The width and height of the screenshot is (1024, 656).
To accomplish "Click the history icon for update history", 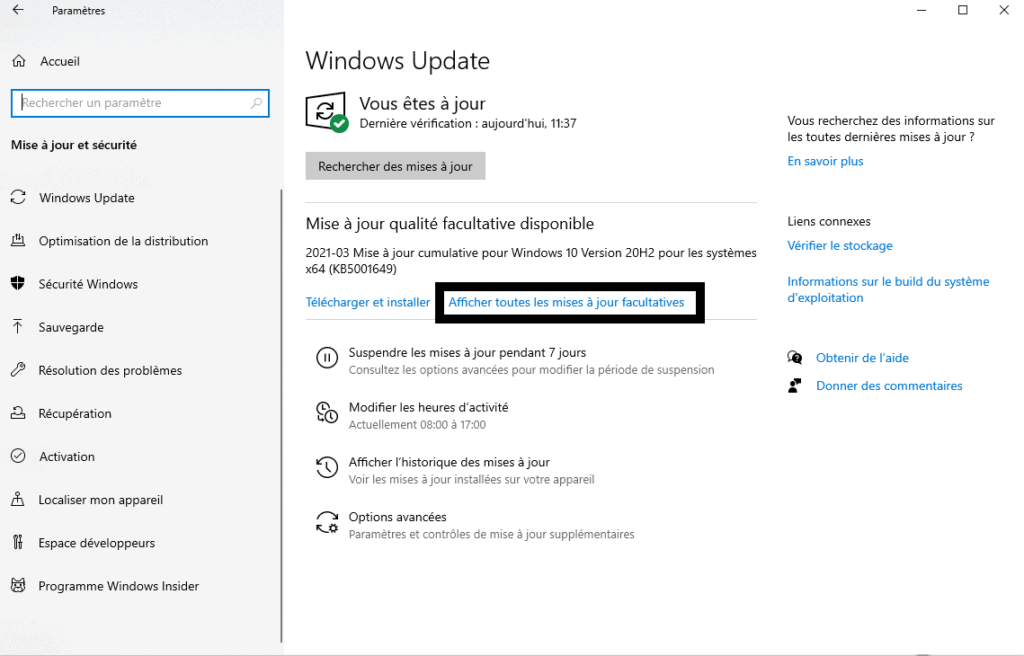I will pyautogui.click(x=327, y=468).
